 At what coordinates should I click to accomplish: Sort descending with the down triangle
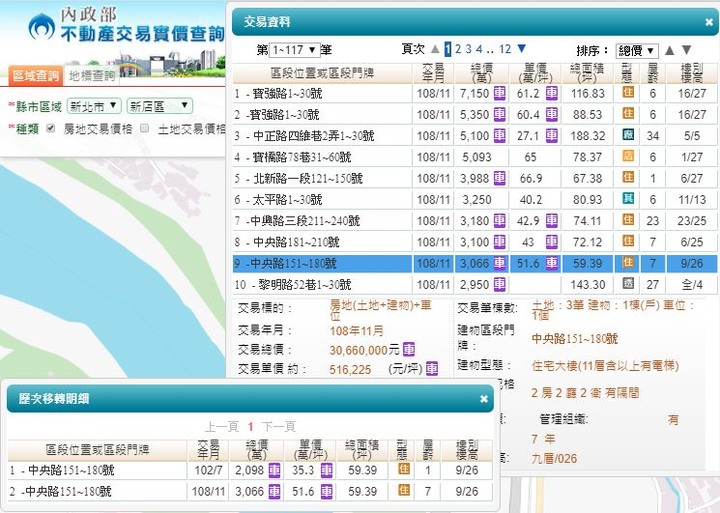686,50
